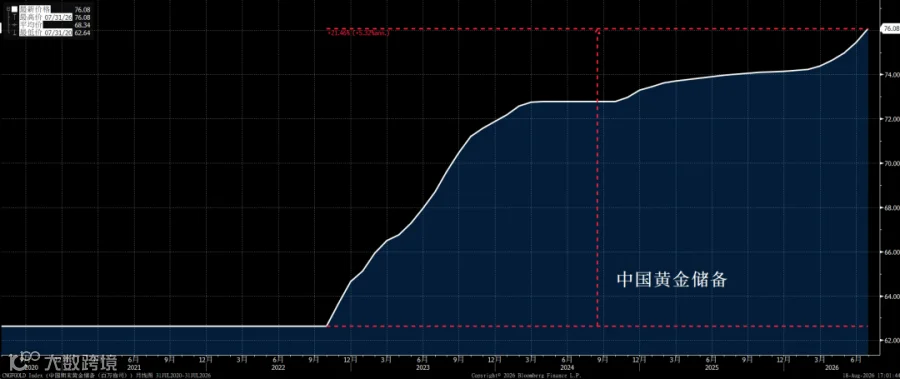Click the 2021 year label on time axis
The height and width of the screenshot is (379, 900).
click(133, 366)
